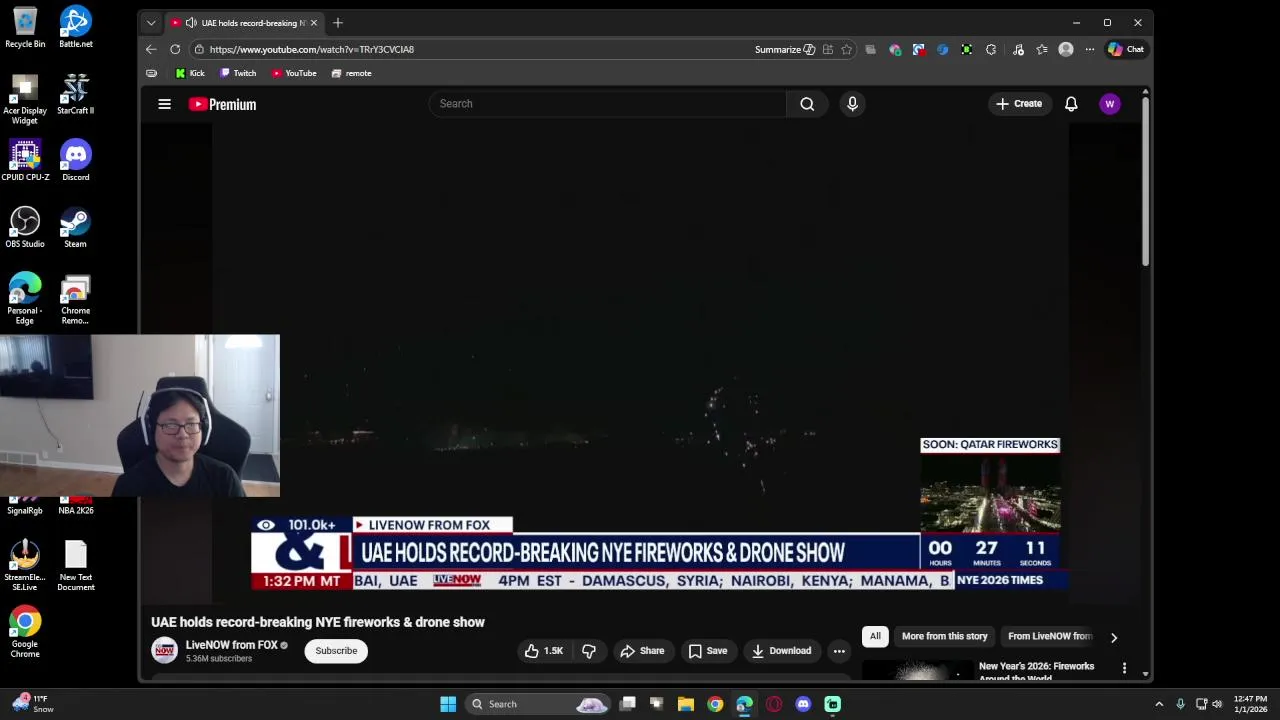
Task: Open Discord from the taskbar
Action: (803, 704)
